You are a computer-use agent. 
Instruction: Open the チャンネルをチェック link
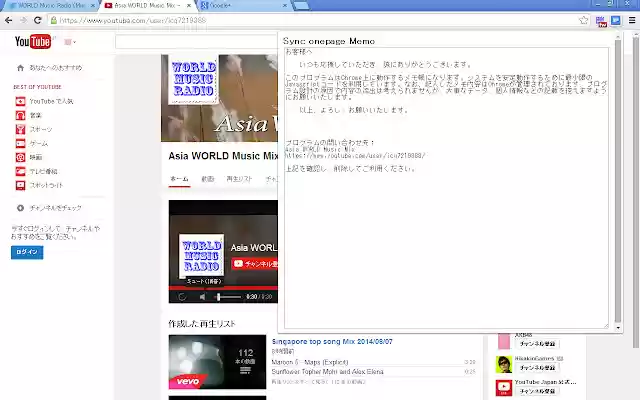(x=56, y=208)
